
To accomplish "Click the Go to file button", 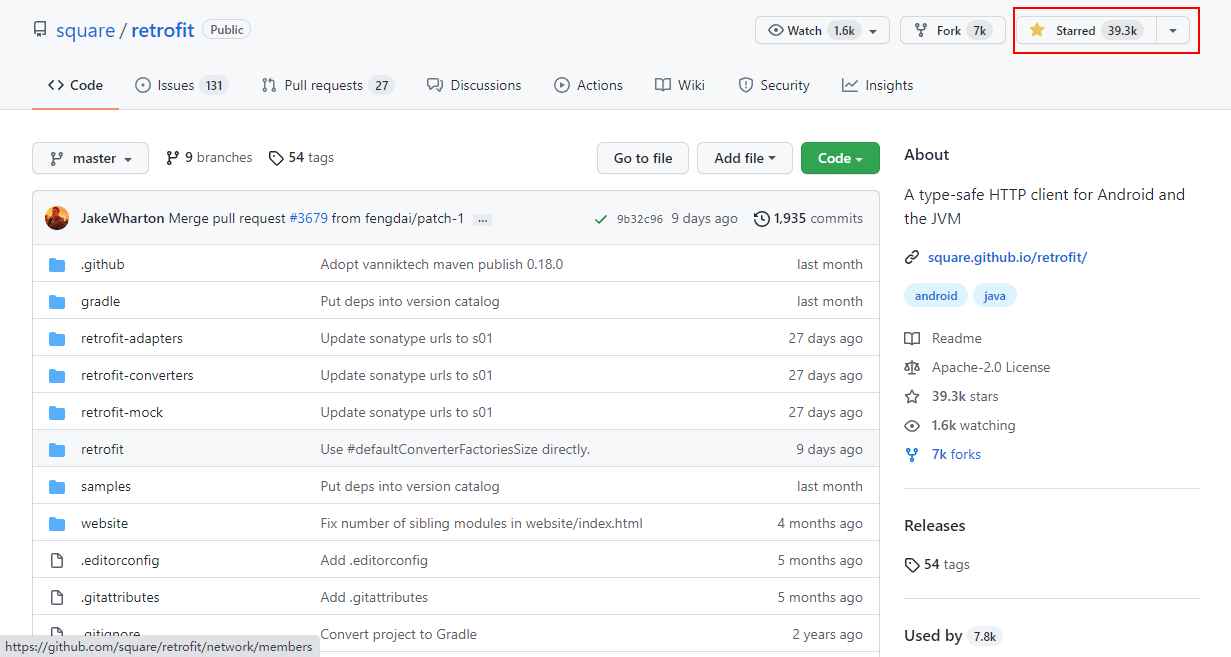I will coord(643,158).
